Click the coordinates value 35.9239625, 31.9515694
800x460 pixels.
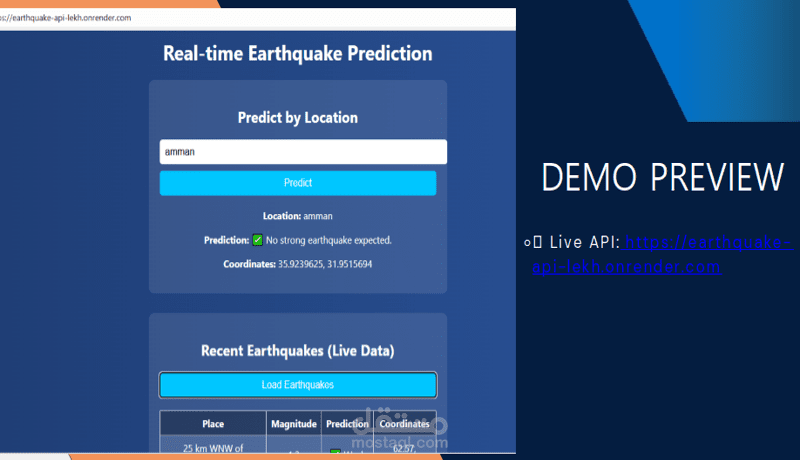(x=325, y=264)
